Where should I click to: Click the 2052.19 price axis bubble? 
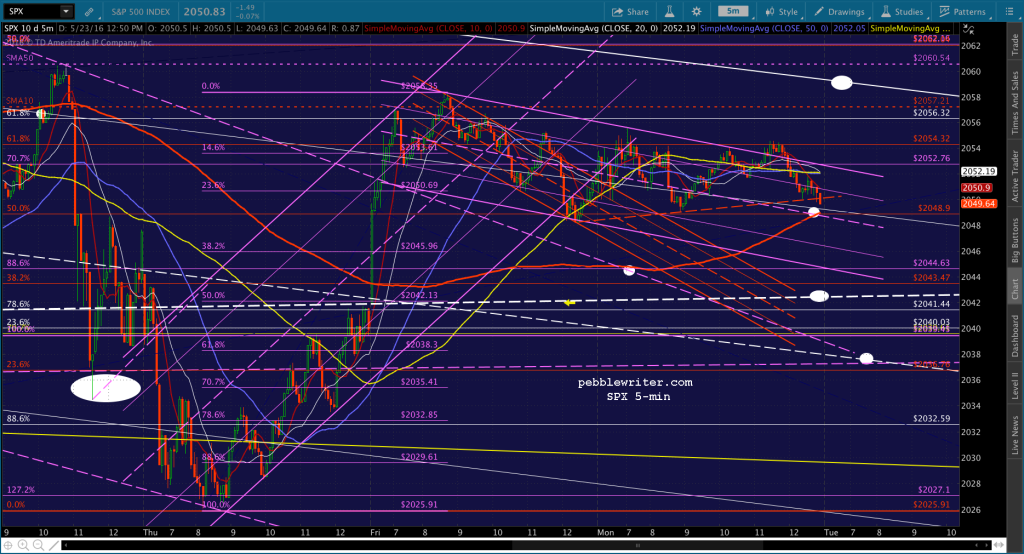tap(979, 171)
